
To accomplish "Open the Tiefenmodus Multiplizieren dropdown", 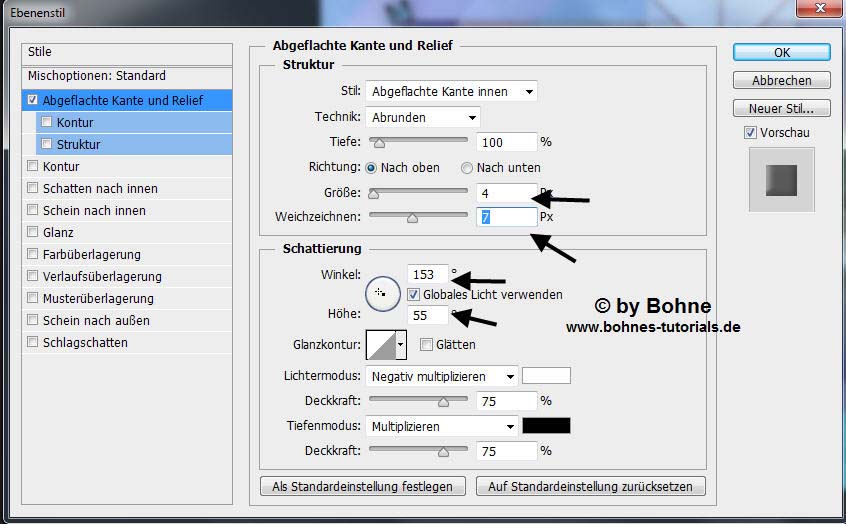I will (441, 426).
